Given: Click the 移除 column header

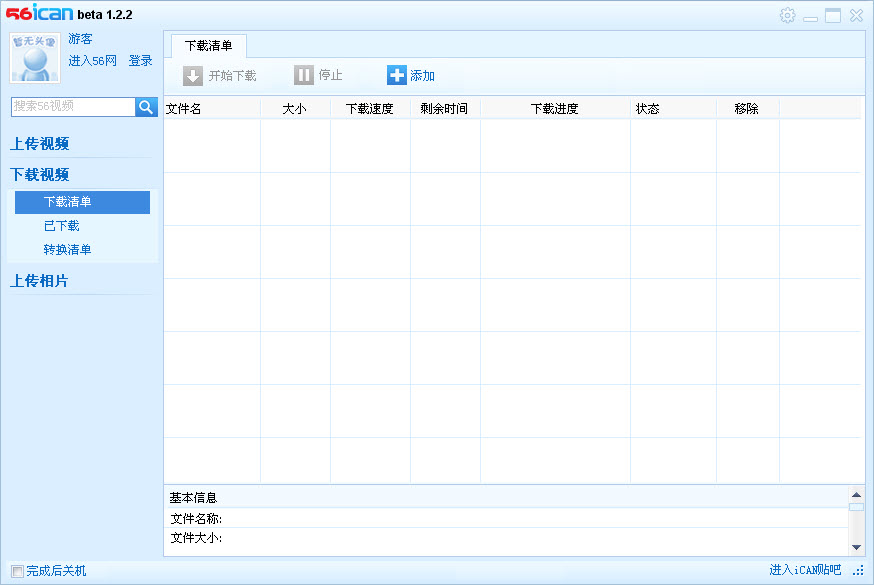Looking at the screenshot, I should click(x=746, y=109).
